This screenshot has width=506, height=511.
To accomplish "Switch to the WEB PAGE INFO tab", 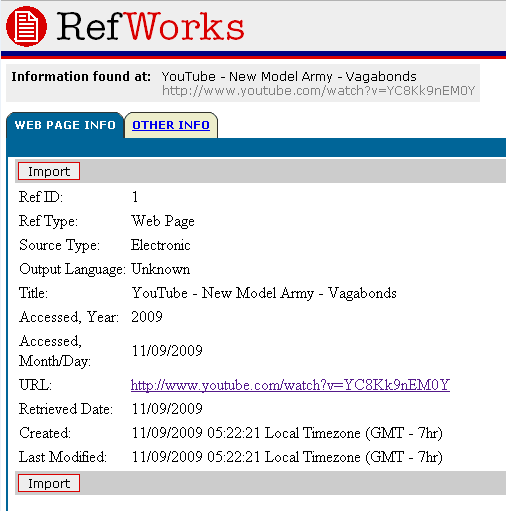I will coord(65,125).
